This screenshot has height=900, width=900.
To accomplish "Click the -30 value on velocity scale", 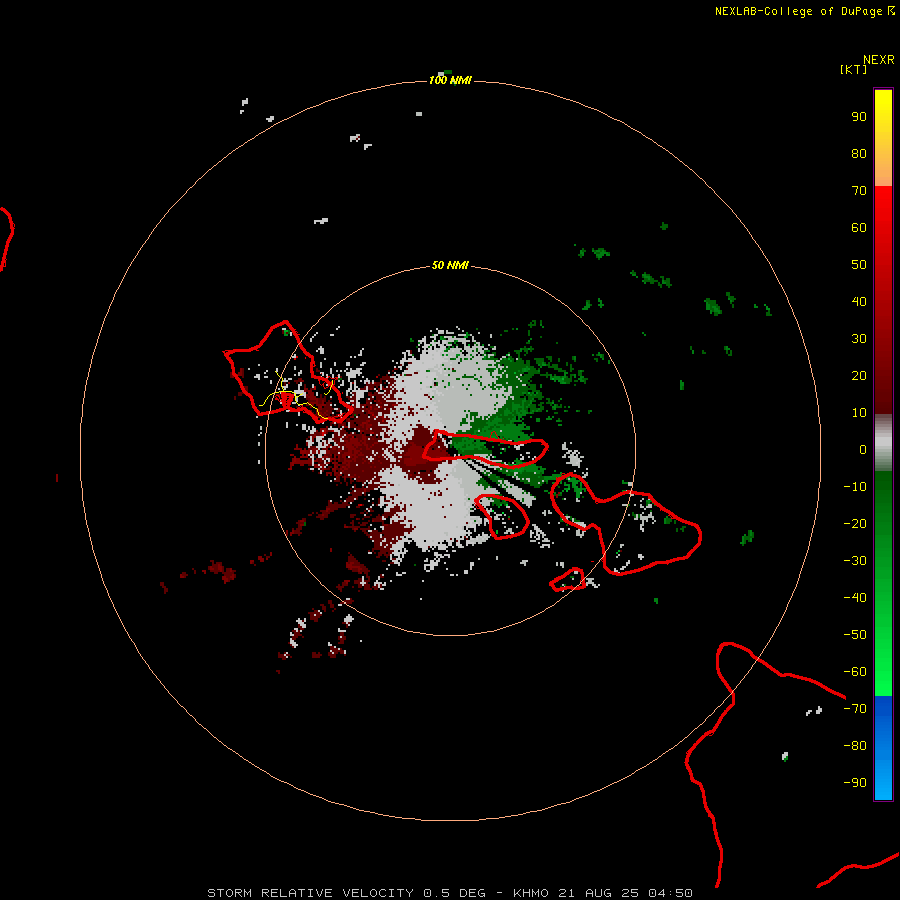I will [855, 561].
